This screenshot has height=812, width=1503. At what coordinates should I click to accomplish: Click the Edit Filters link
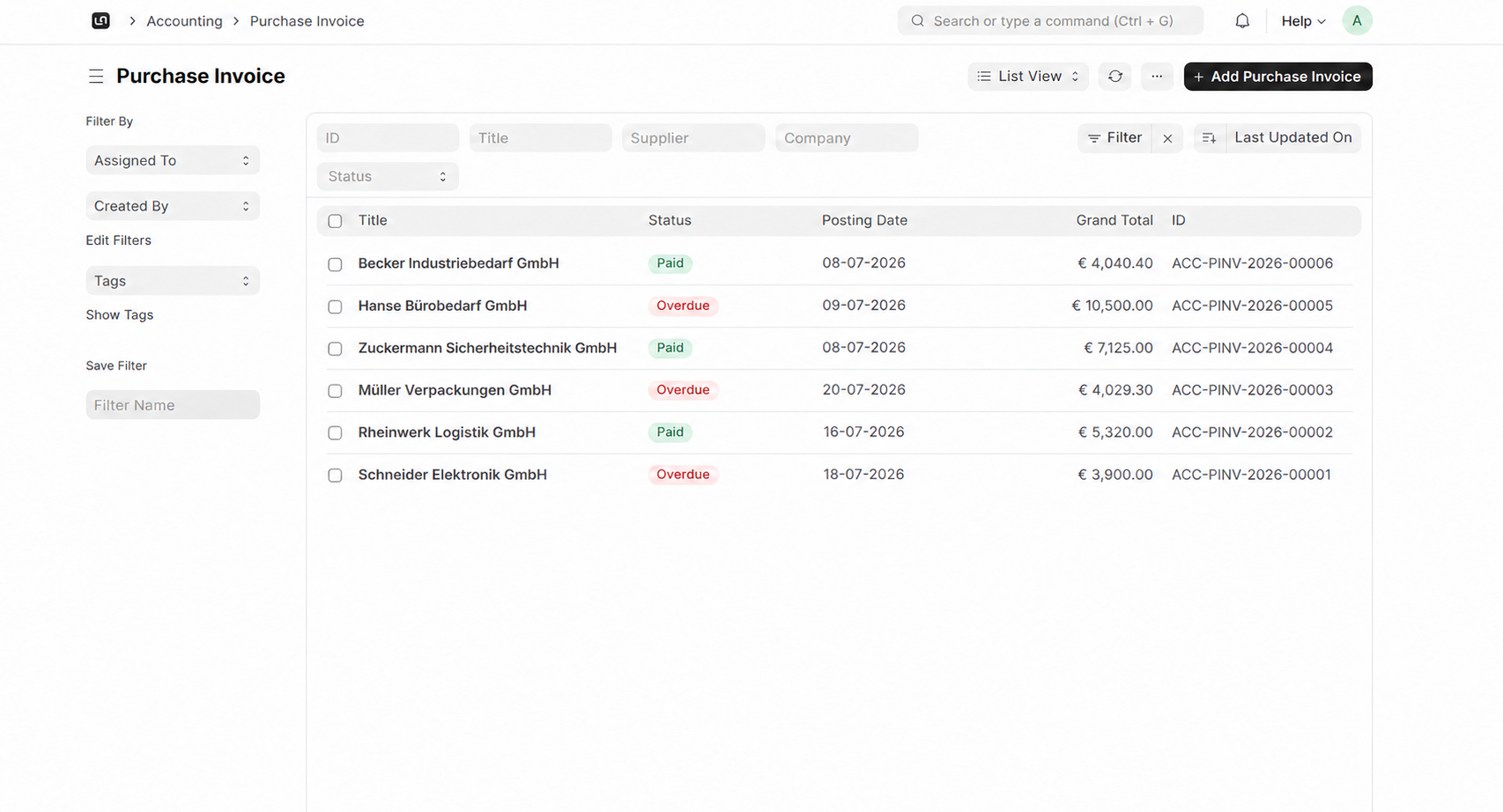[118, 240]
